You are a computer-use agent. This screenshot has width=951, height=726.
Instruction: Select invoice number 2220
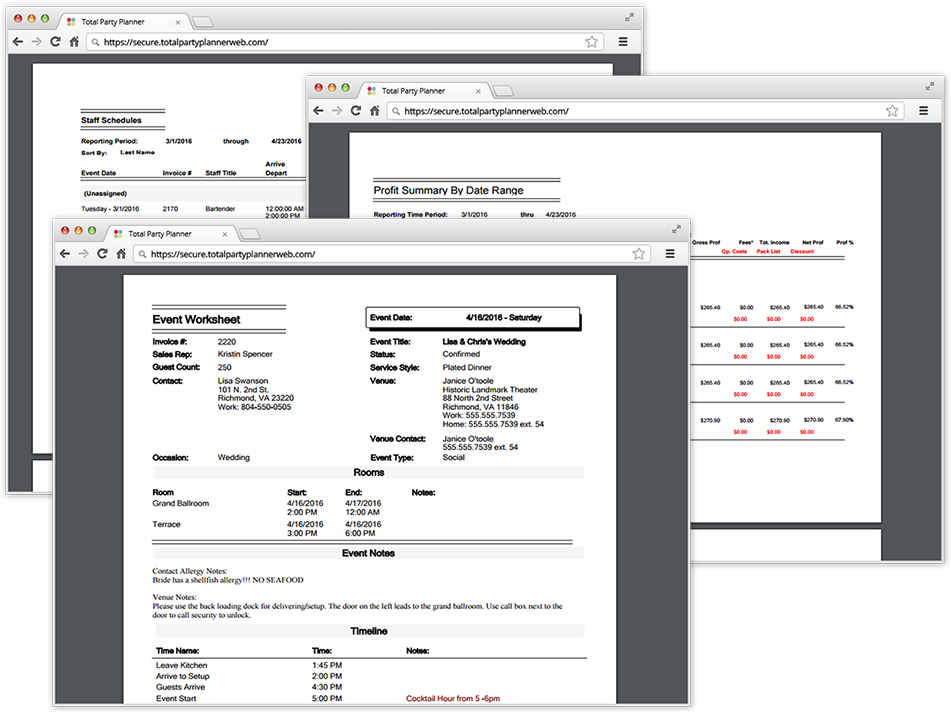tap(227, 342)
